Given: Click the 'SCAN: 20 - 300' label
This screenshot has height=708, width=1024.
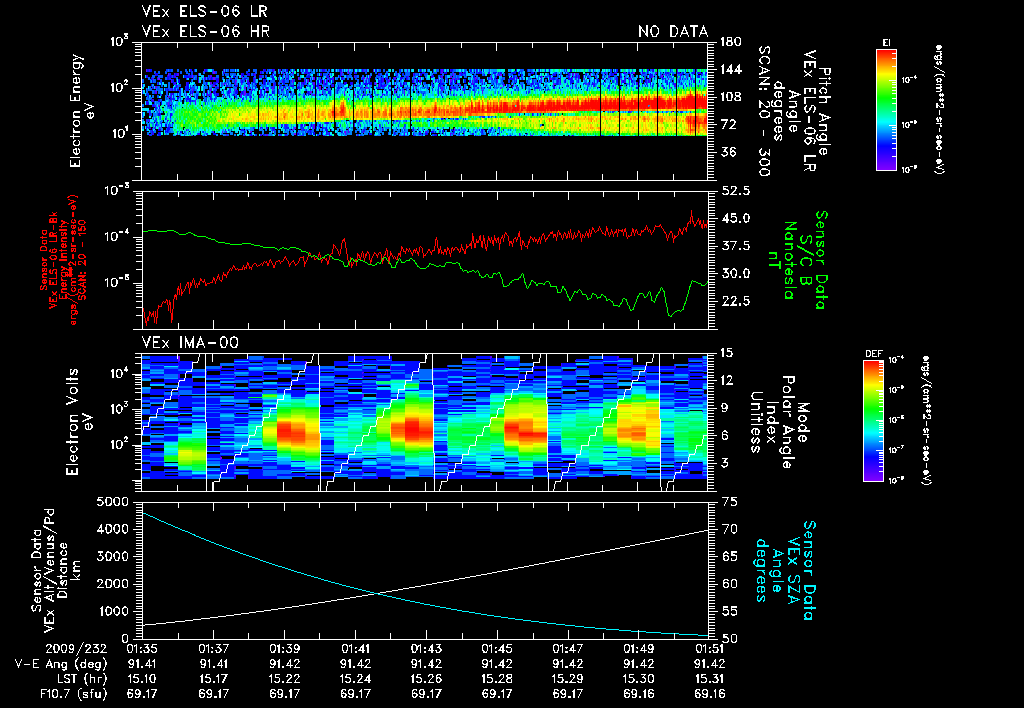Looking at the screenshot, I should [x=763, y=111].
